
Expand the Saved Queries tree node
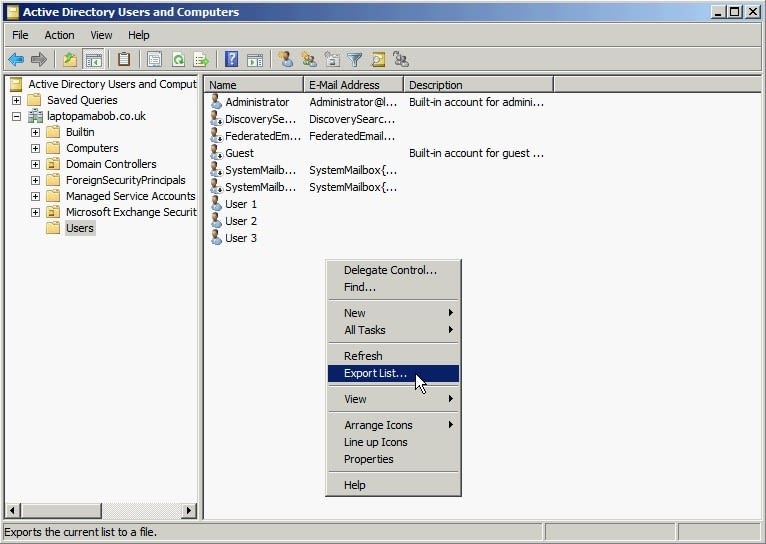(17, 100)
